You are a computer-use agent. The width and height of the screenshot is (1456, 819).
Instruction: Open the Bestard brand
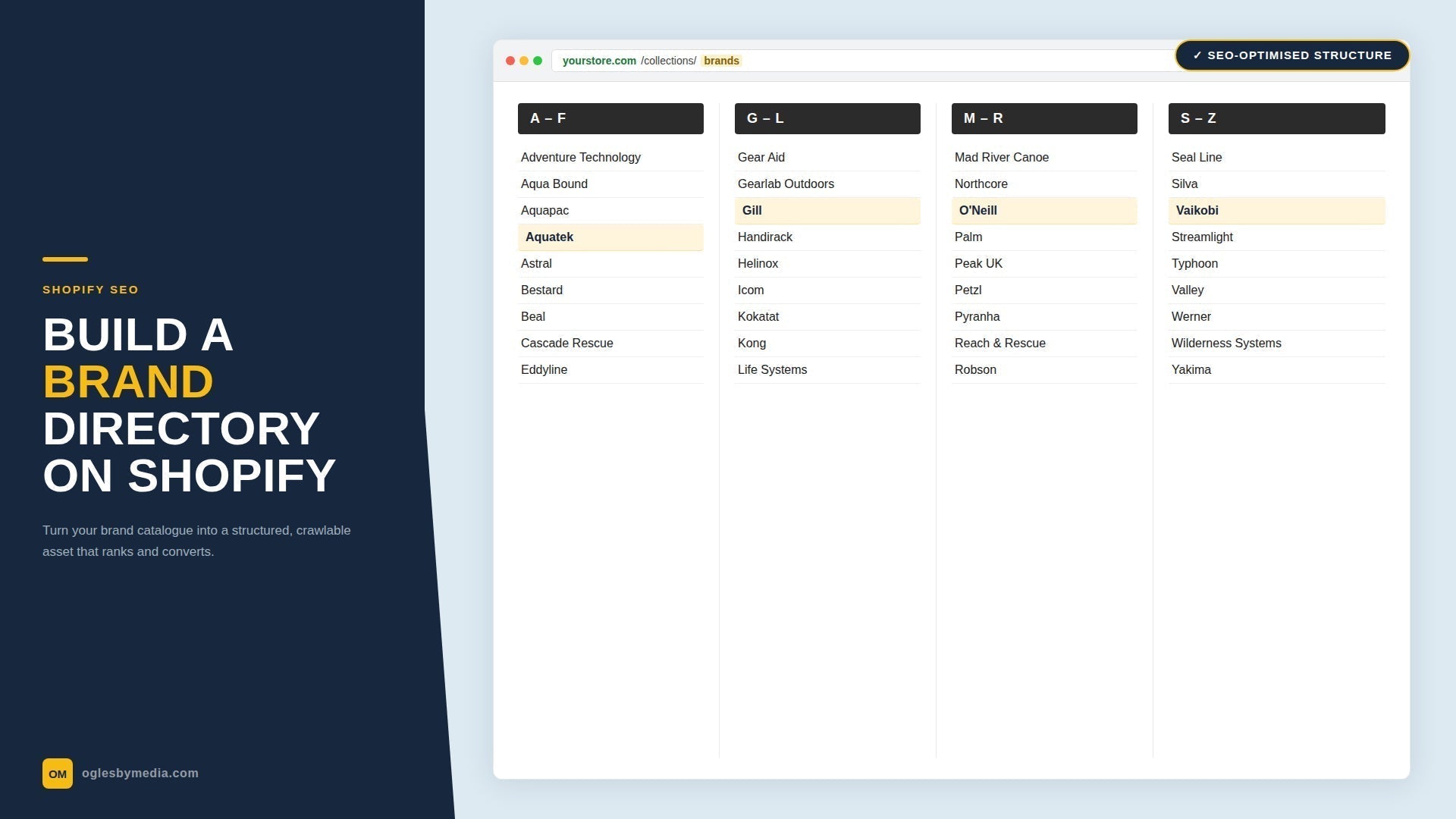tap(610, 290)
